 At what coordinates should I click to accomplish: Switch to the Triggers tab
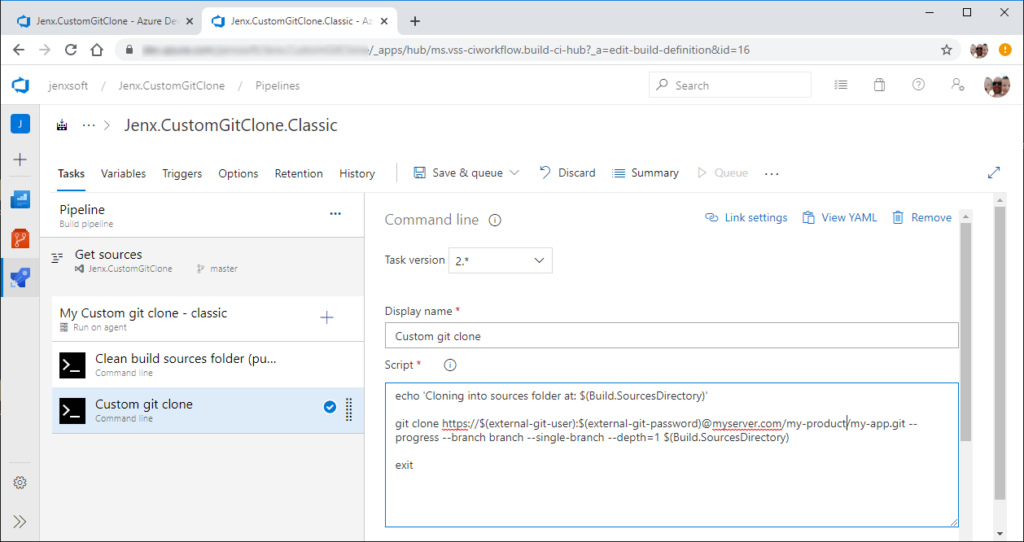pos(182,174)
